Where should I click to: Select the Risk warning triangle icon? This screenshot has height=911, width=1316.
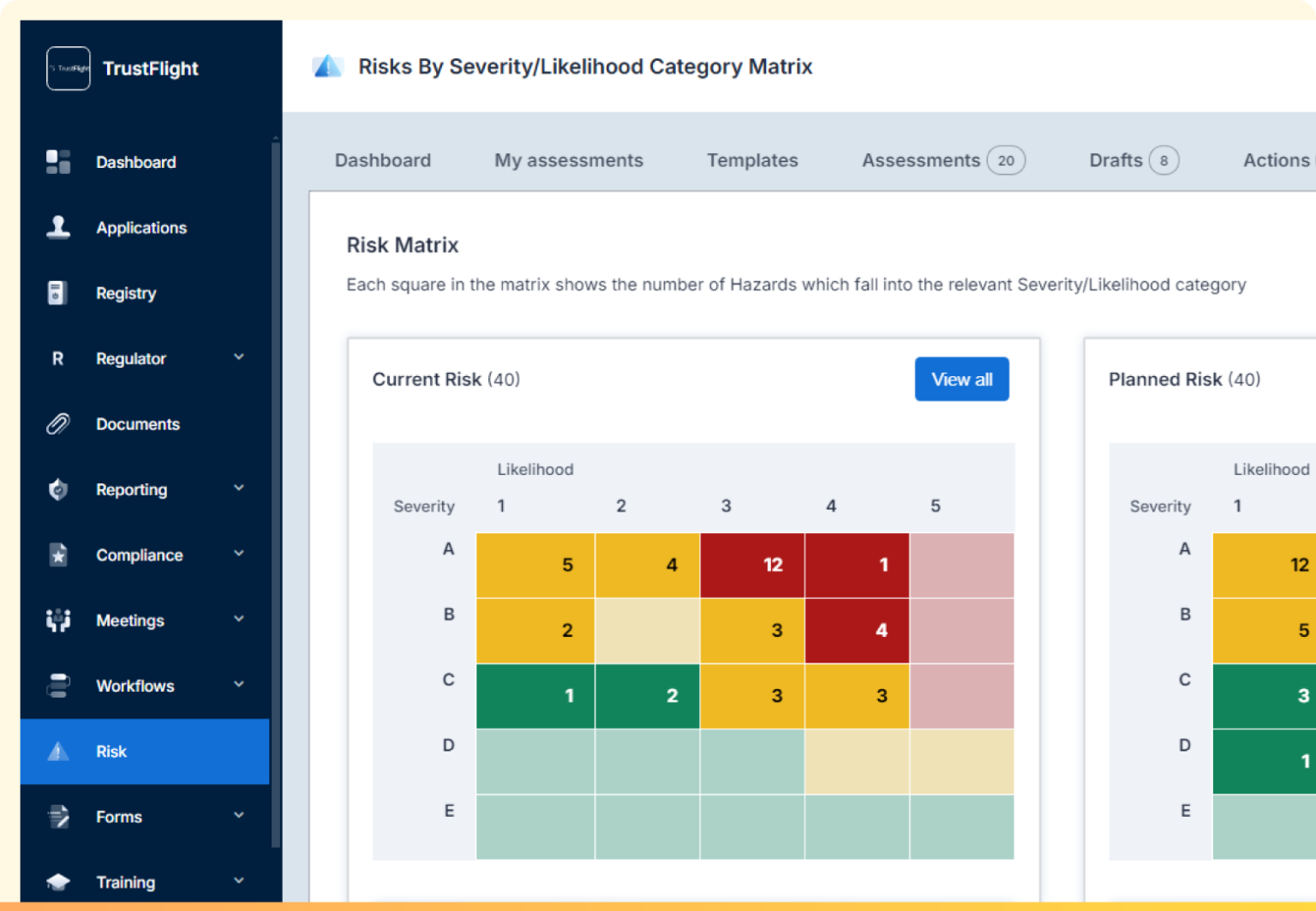(x=57, y=752)
